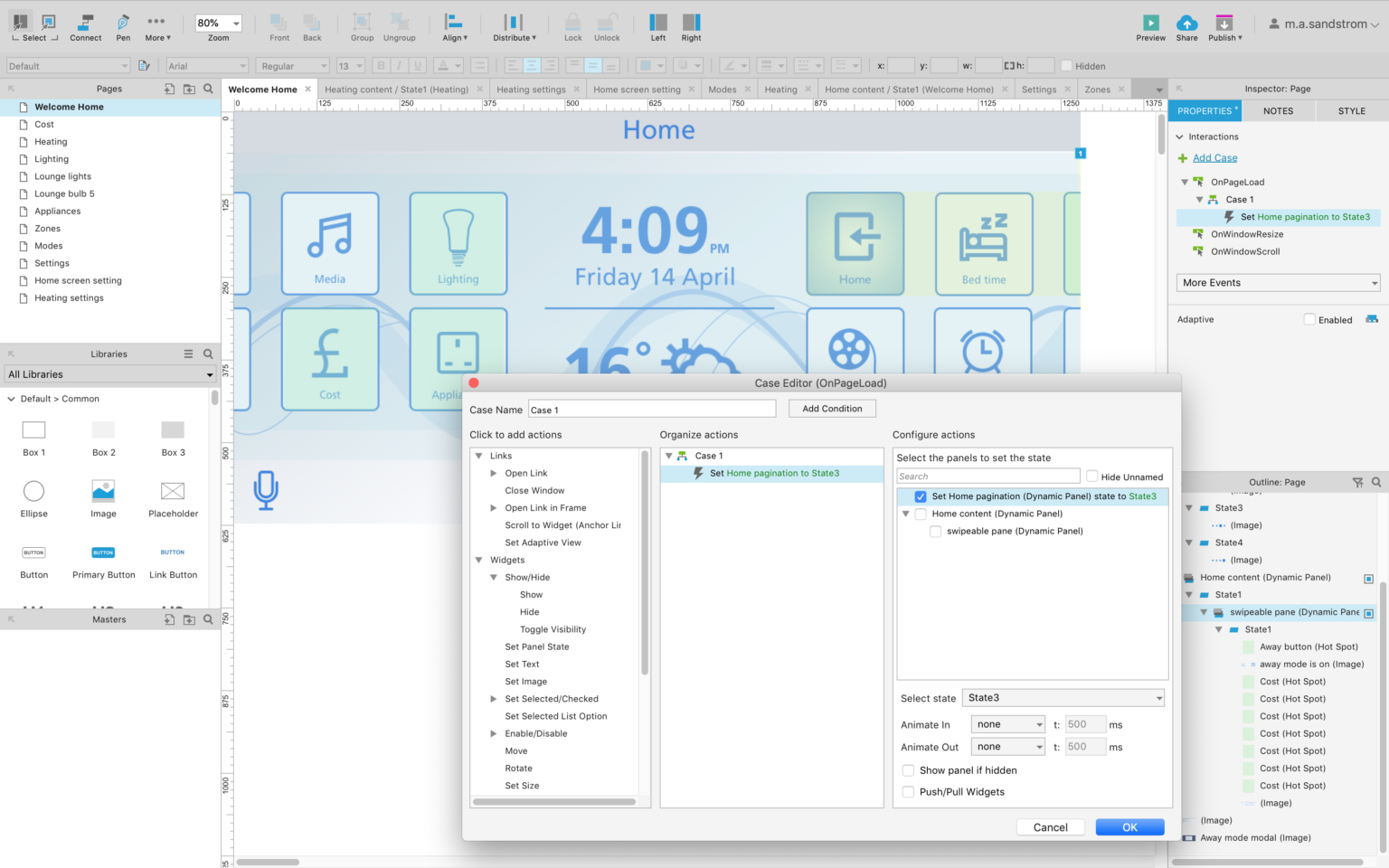Select the Bold formatting icon
The width and height of the screenshot is (1389, 868).
tap(379, 65)
